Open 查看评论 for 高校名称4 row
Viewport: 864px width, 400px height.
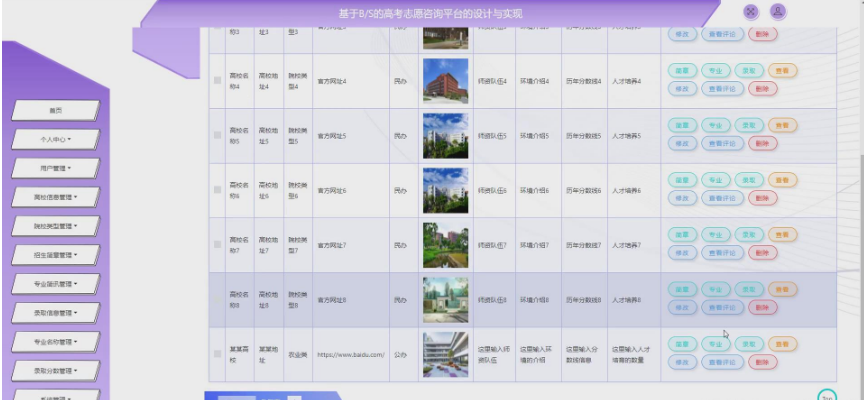click(722, 89)
